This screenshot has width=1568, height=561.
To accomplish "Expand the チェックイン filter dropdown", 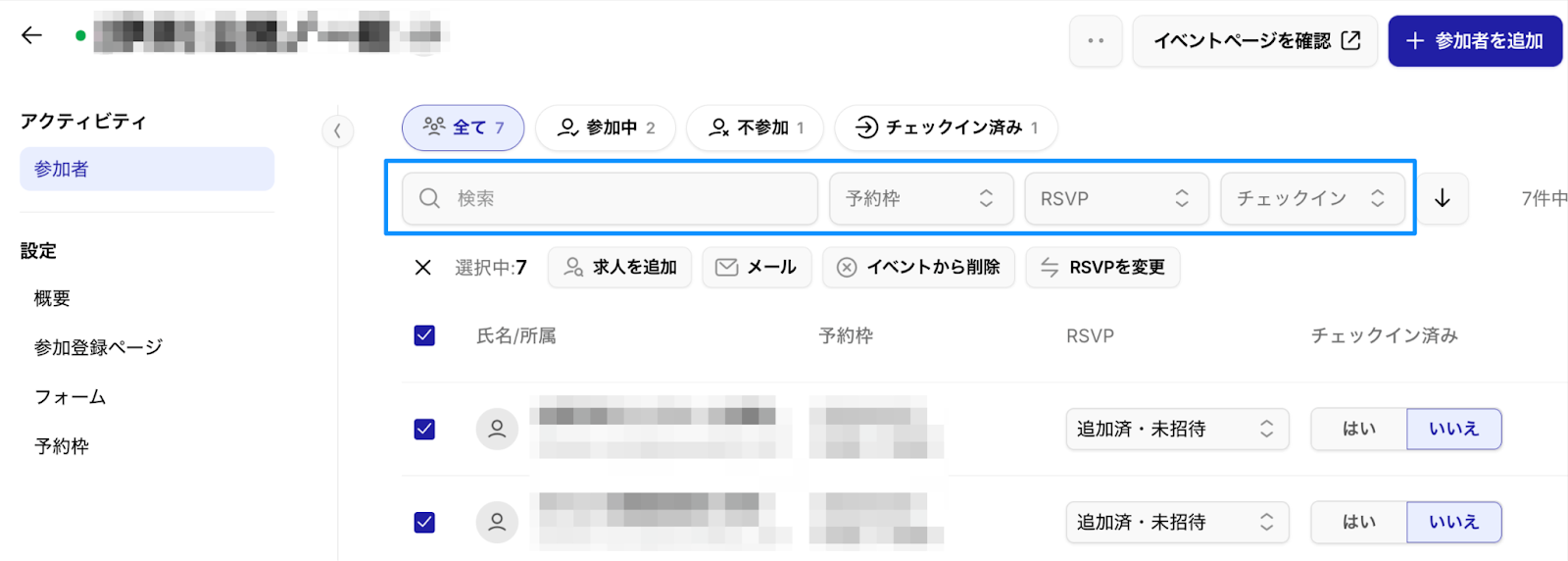I will pyautogui.click(x=1311, y=198).
